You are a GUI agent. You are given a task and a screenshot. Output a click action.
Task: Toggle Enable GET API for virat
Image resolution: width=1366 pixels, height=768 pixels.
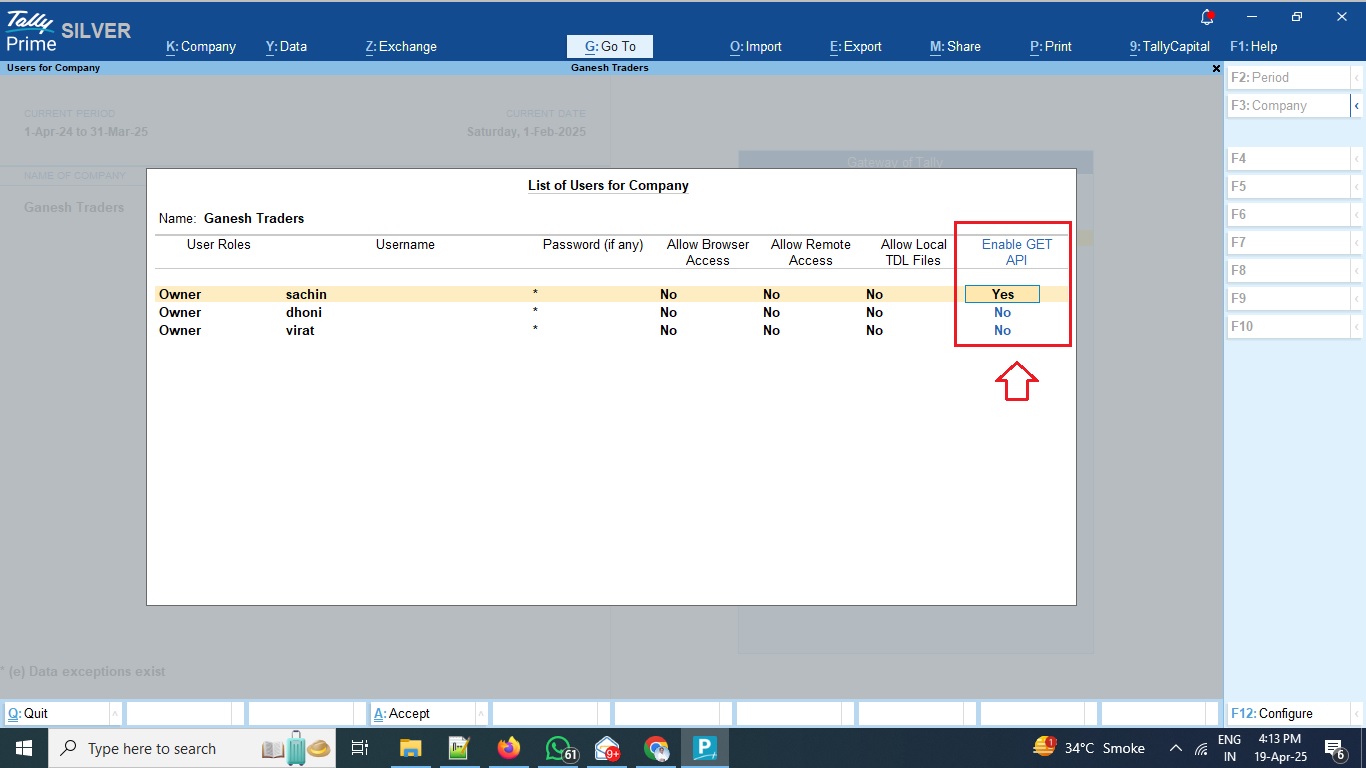tap(1002, 330)
